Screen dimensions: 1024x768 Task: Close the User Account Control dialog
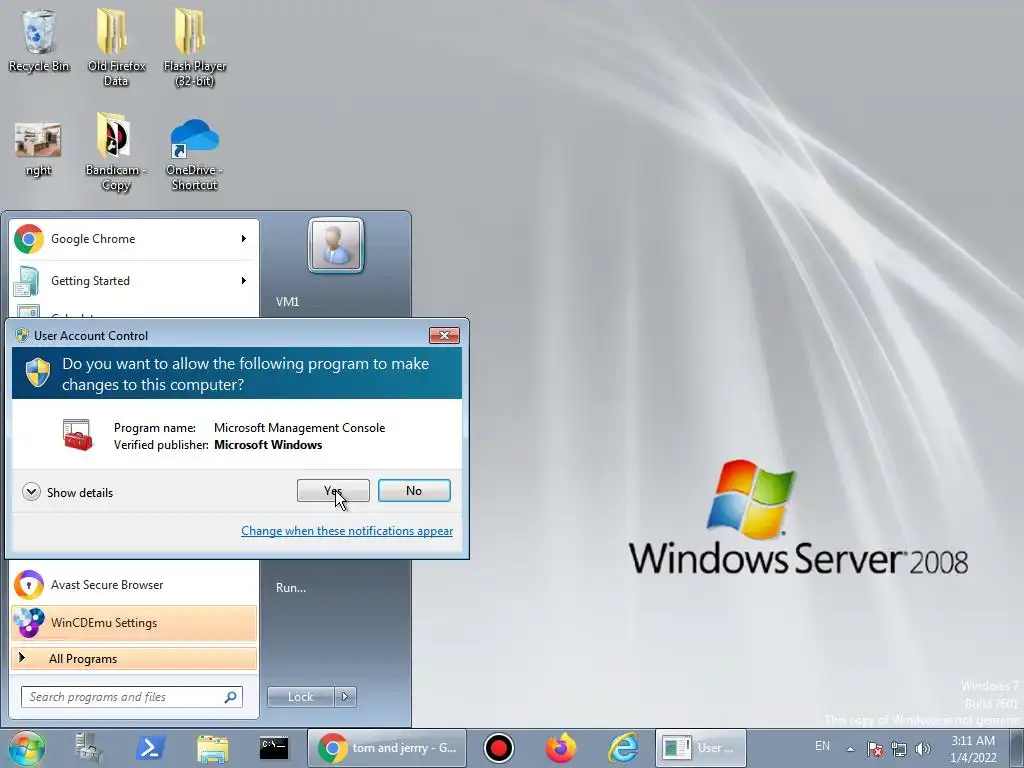444,335
